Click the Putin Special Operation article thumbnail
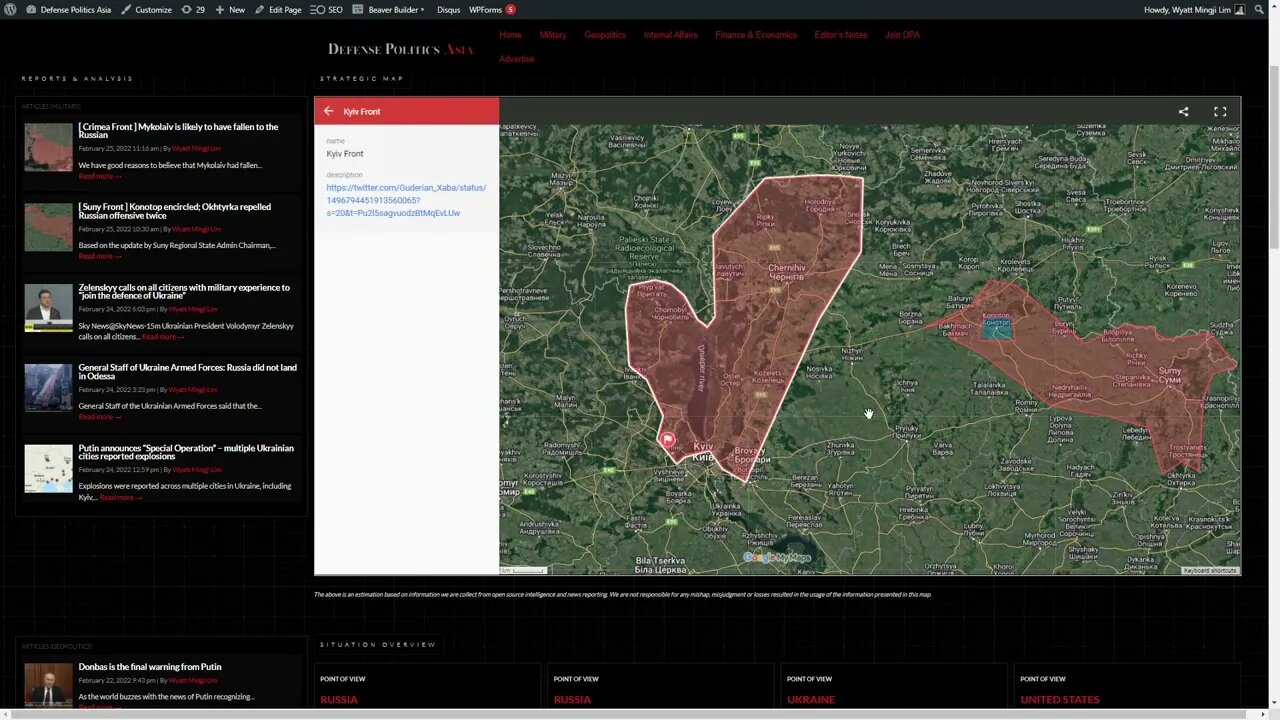Image resolution: width=1280 pixels, height=720 pixels. click(49, 468)
